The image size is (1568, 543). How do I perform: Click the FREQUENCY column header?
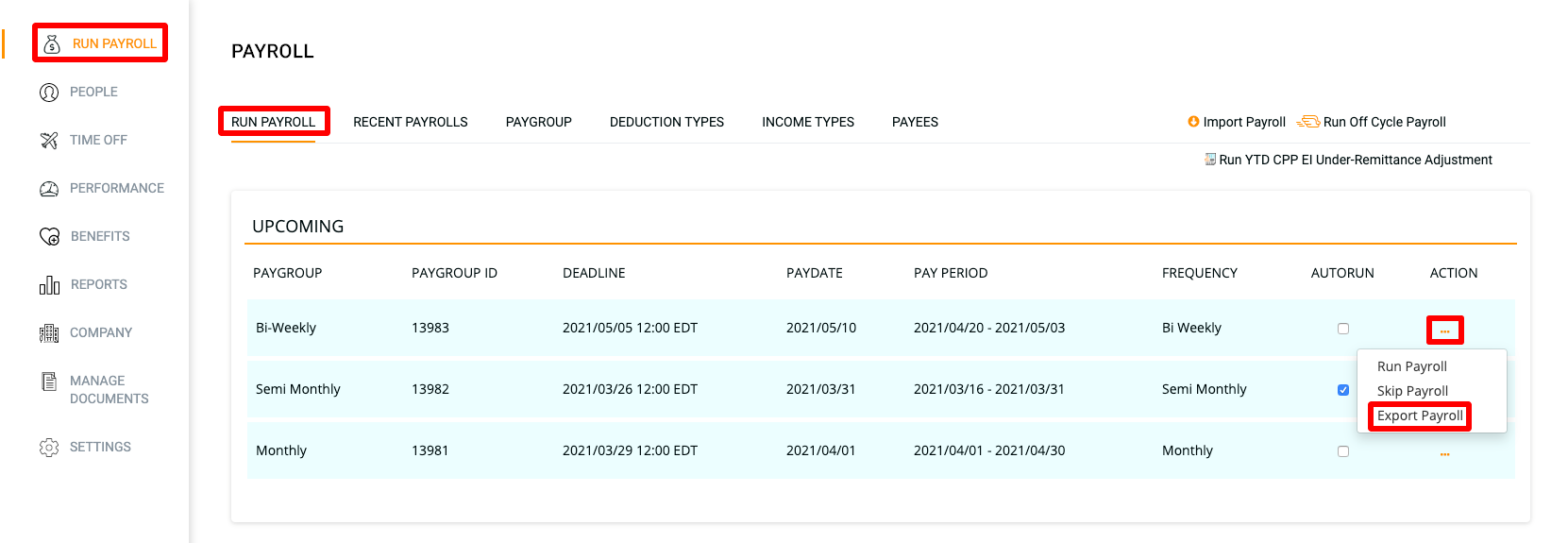(x=1200, y=273)
